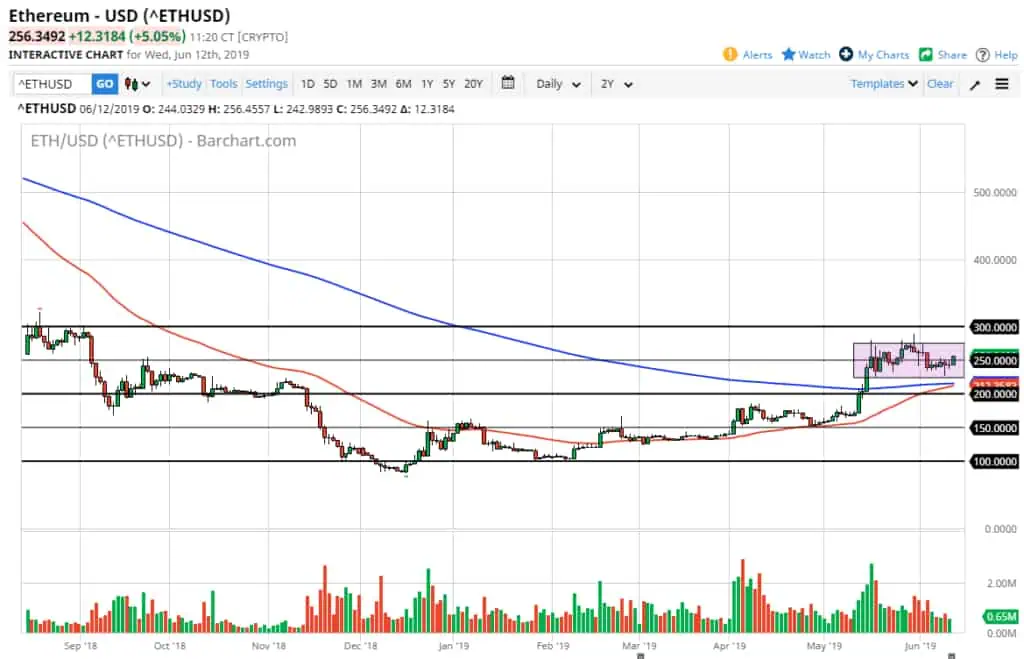1024x659 pixels.
Task: Click the pencil annotation tool icon
Action: 974,84
